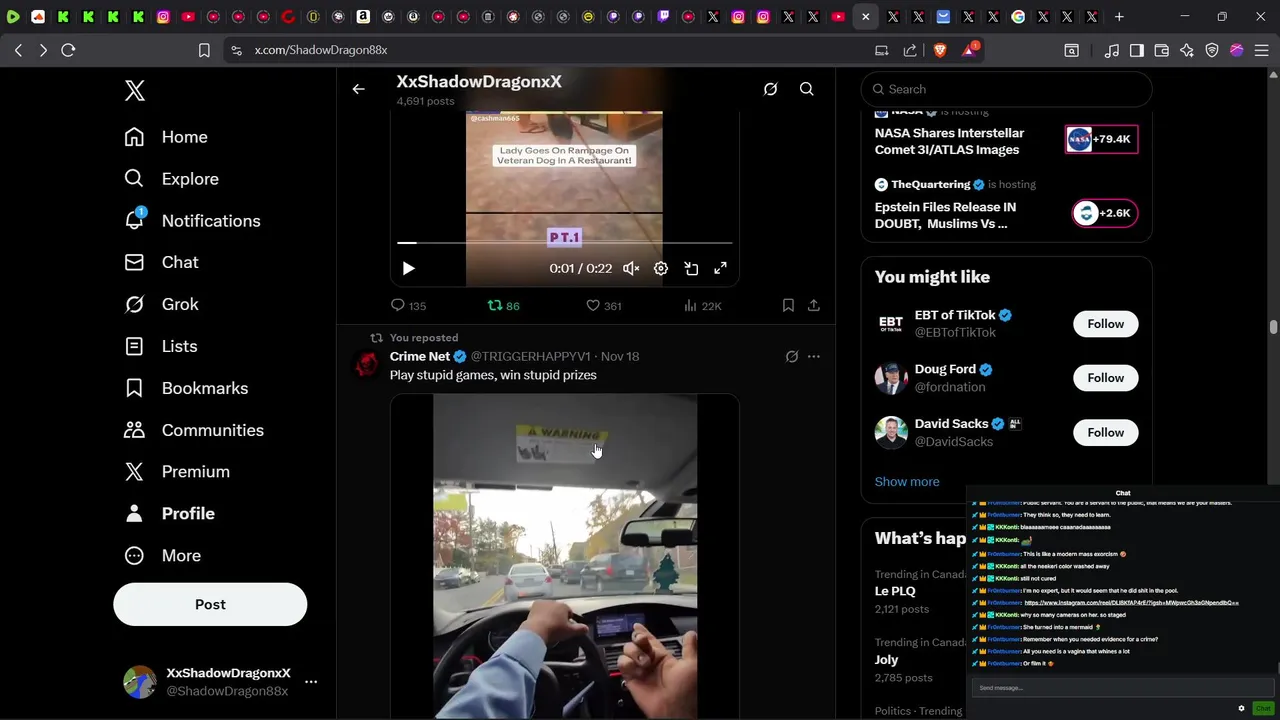Open Bookmarks in sidebar
Screen dimensions: 1280x720
point(186,388)
